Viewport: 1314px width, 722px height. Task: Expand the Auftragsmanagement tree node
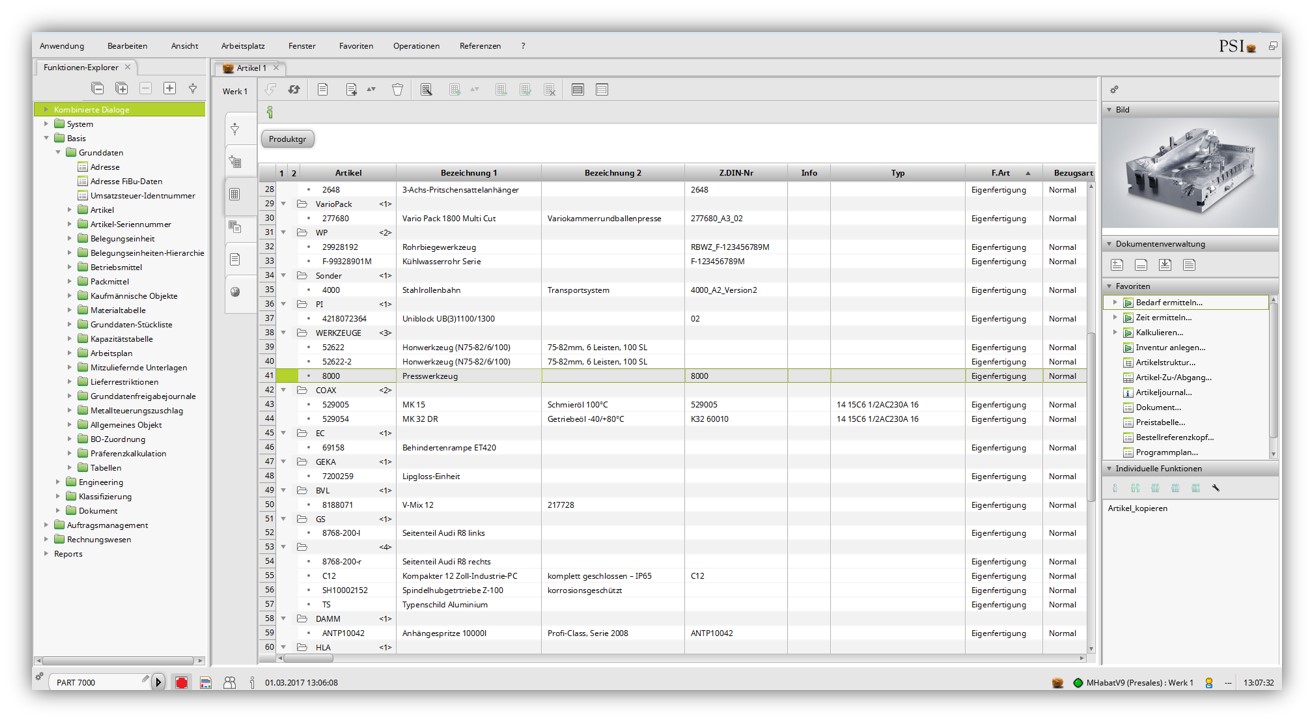pyautogui.click(x=46, y=525)
